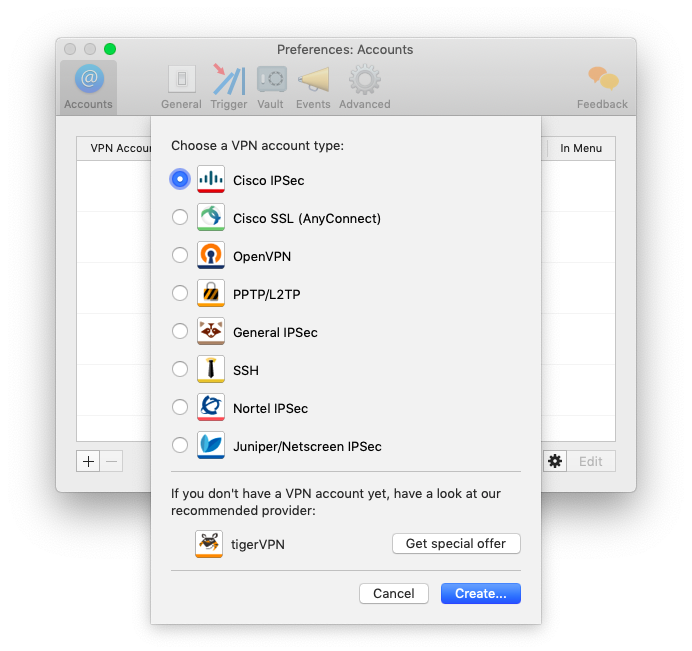Click the Cisco IPSec logo icon
Screen dimensions: 692x651
211,179
